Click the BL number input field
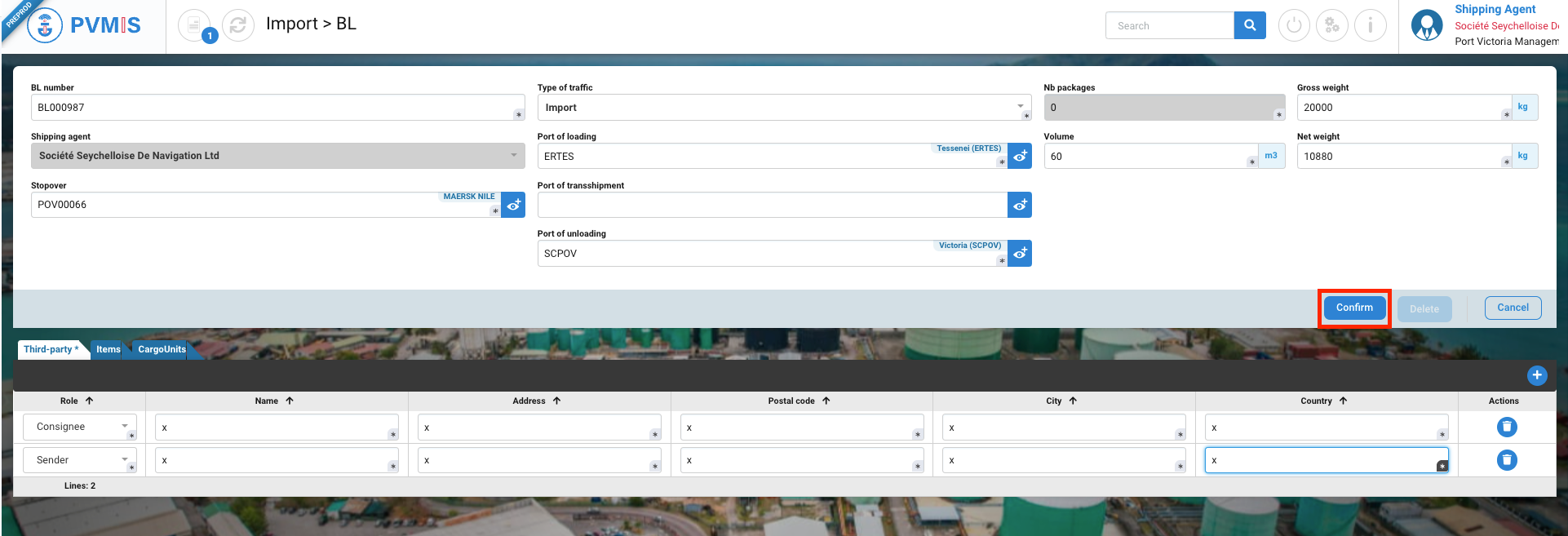1568x536 pixels. click(x=273, y=108)
